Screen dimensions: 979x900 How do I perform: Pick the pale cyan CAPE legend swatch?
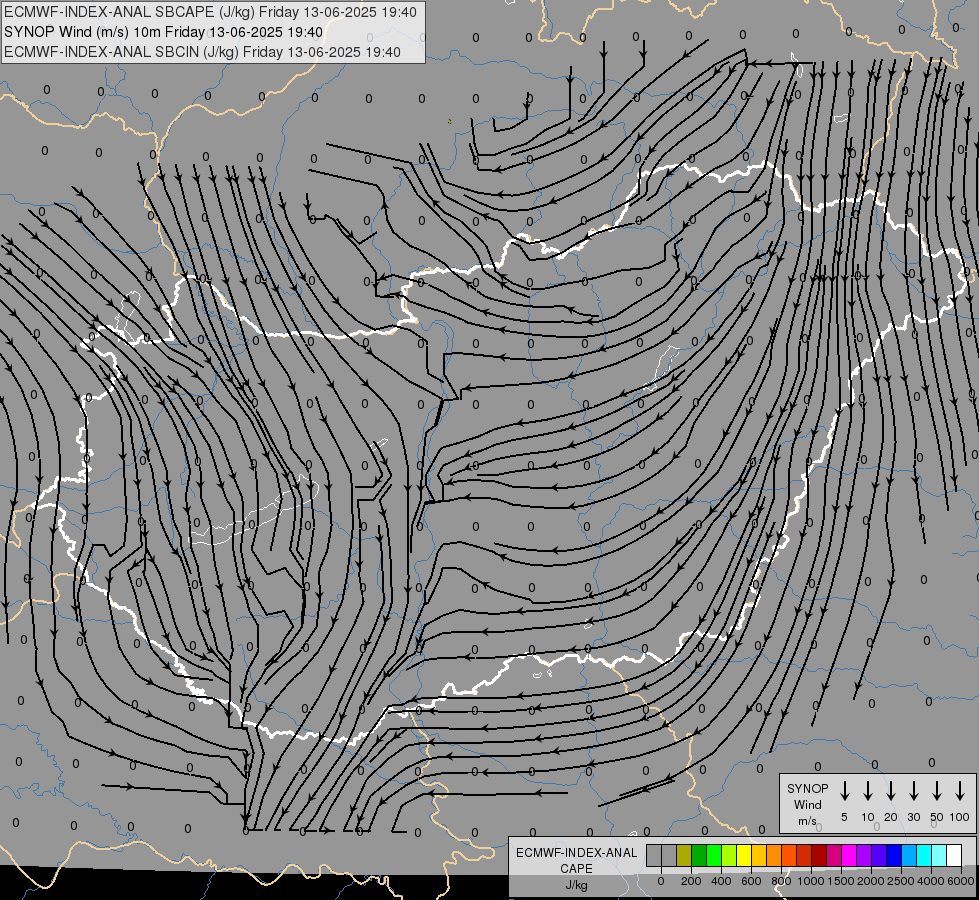[x=938, y=855]
